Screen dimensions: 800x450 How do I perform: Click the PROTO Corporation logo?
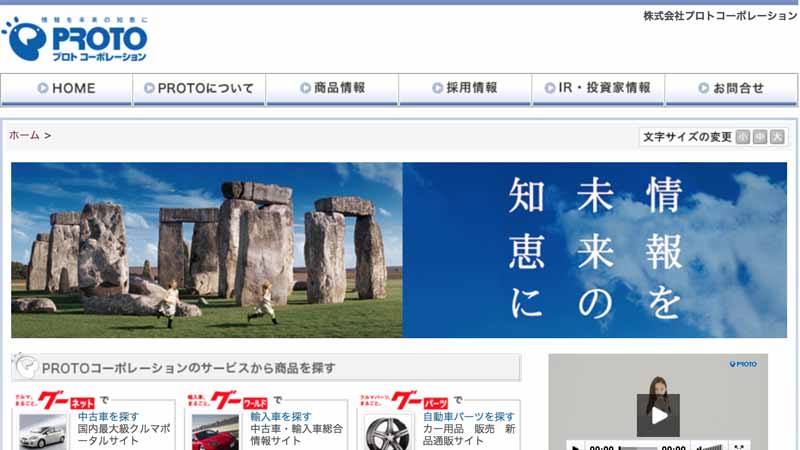(74, 39)
